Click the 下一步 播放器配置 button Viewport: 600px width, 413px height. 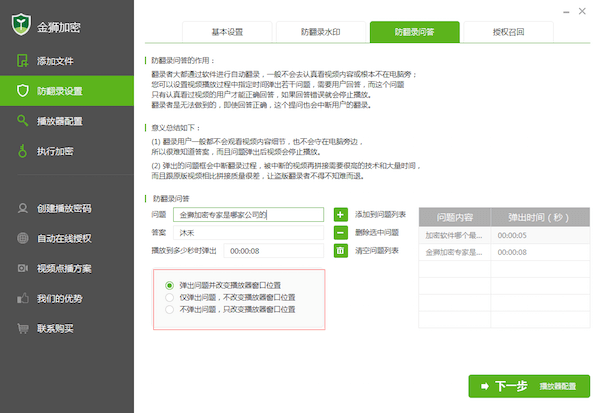[529, 386]
